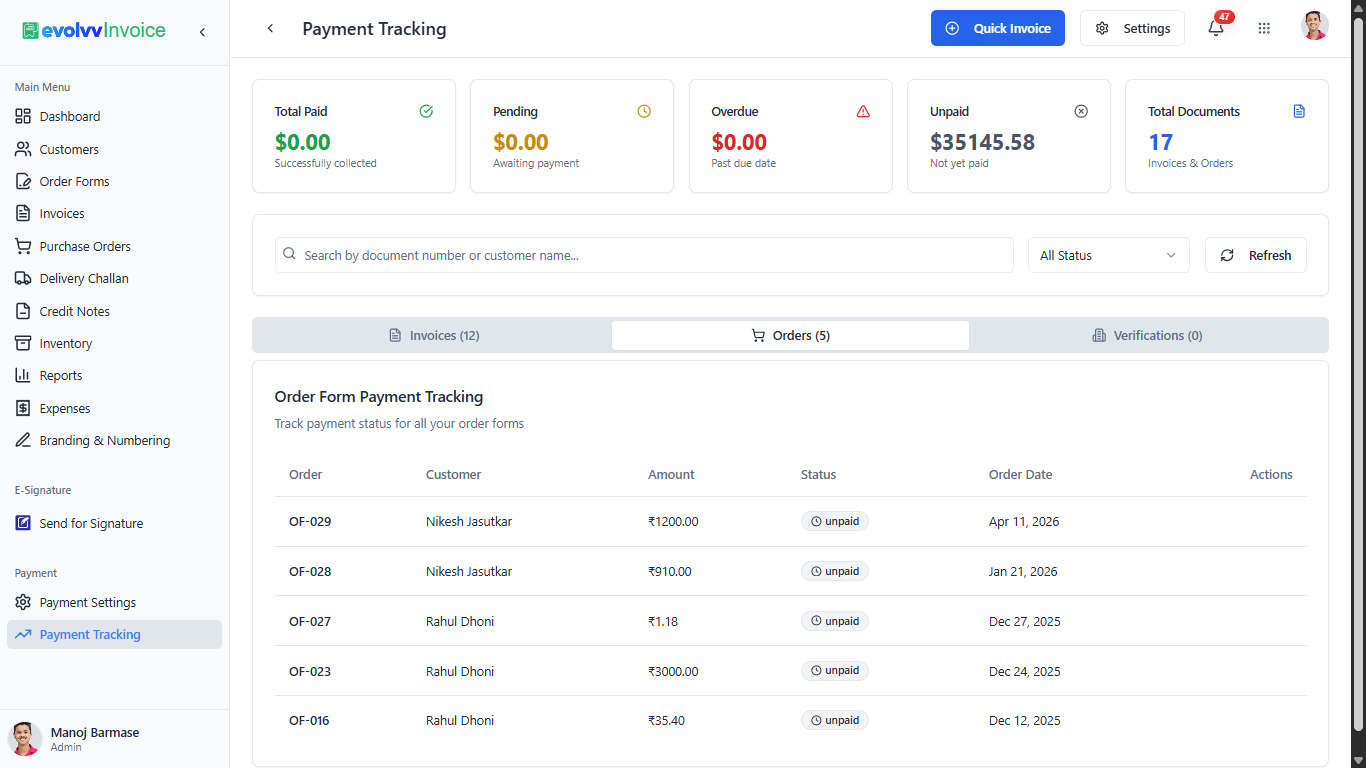Viewport: 1366px width, 768px height.
Task: Click the Overdue warning triangle icon
Action: pos(863,111)
